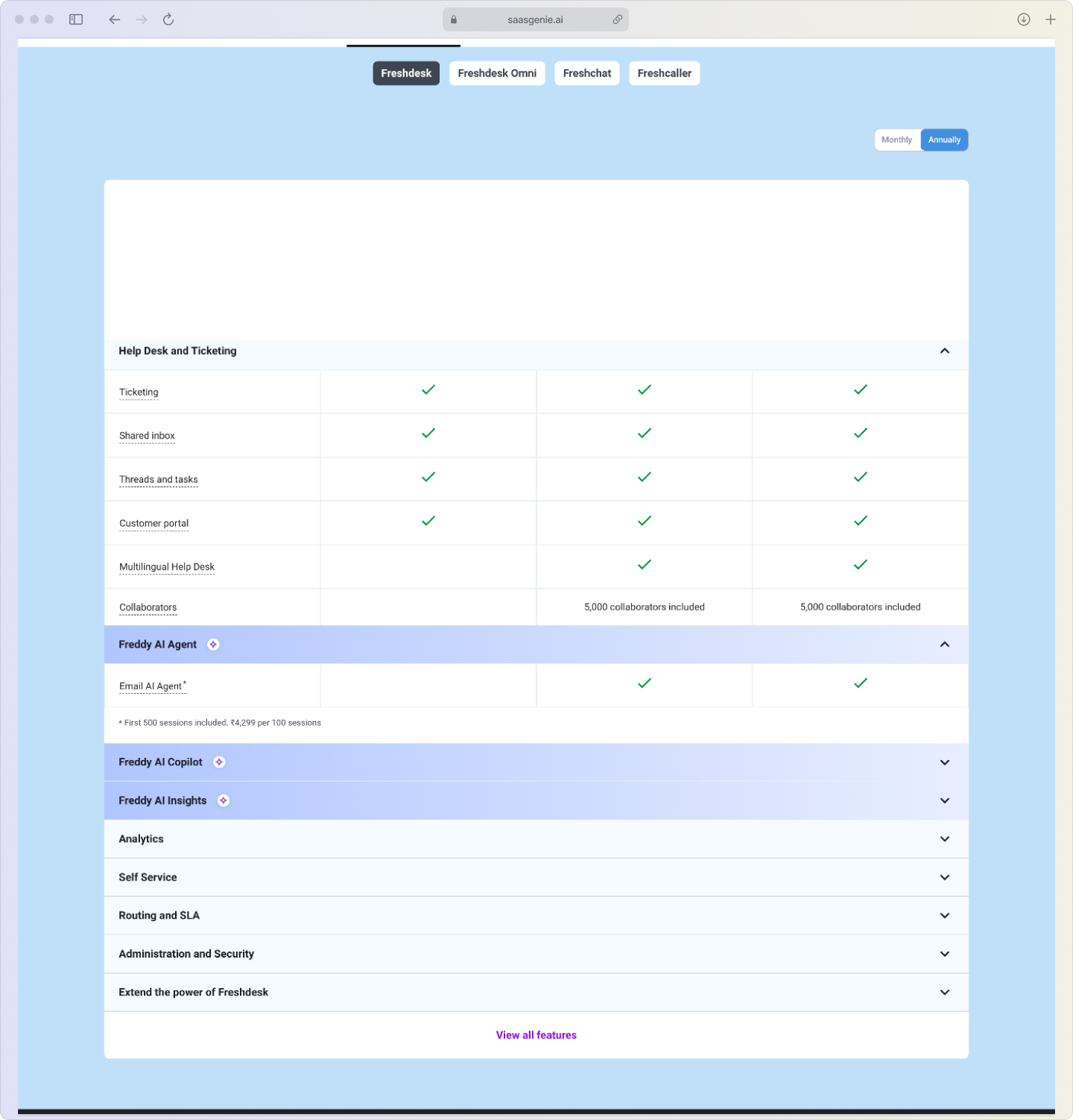Image resolution: width=1073 pixels, height=1120 pixels.
Task: Reload the page with the refresh icon
Action: pos(168,19)
